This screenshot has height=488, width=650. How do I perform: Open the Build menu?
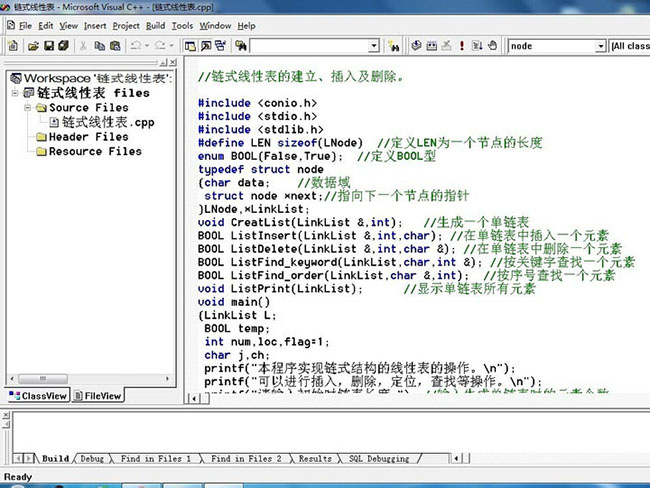click(x=155, y=25)
